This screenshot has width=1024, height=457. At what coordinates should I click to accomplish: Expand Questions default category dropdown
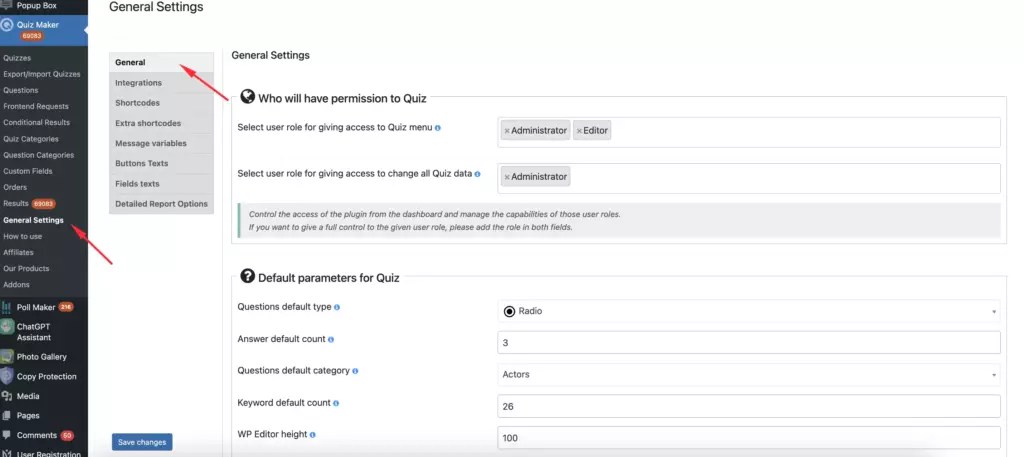coord(748,374)
